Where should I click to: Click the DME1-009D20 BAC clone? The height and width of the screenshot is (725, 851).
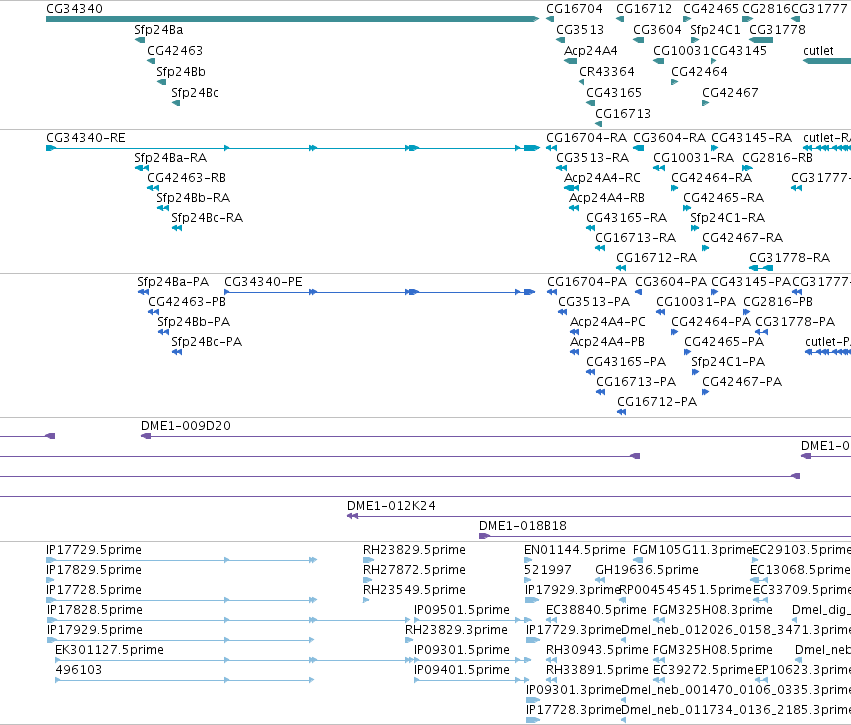point(496,436)
